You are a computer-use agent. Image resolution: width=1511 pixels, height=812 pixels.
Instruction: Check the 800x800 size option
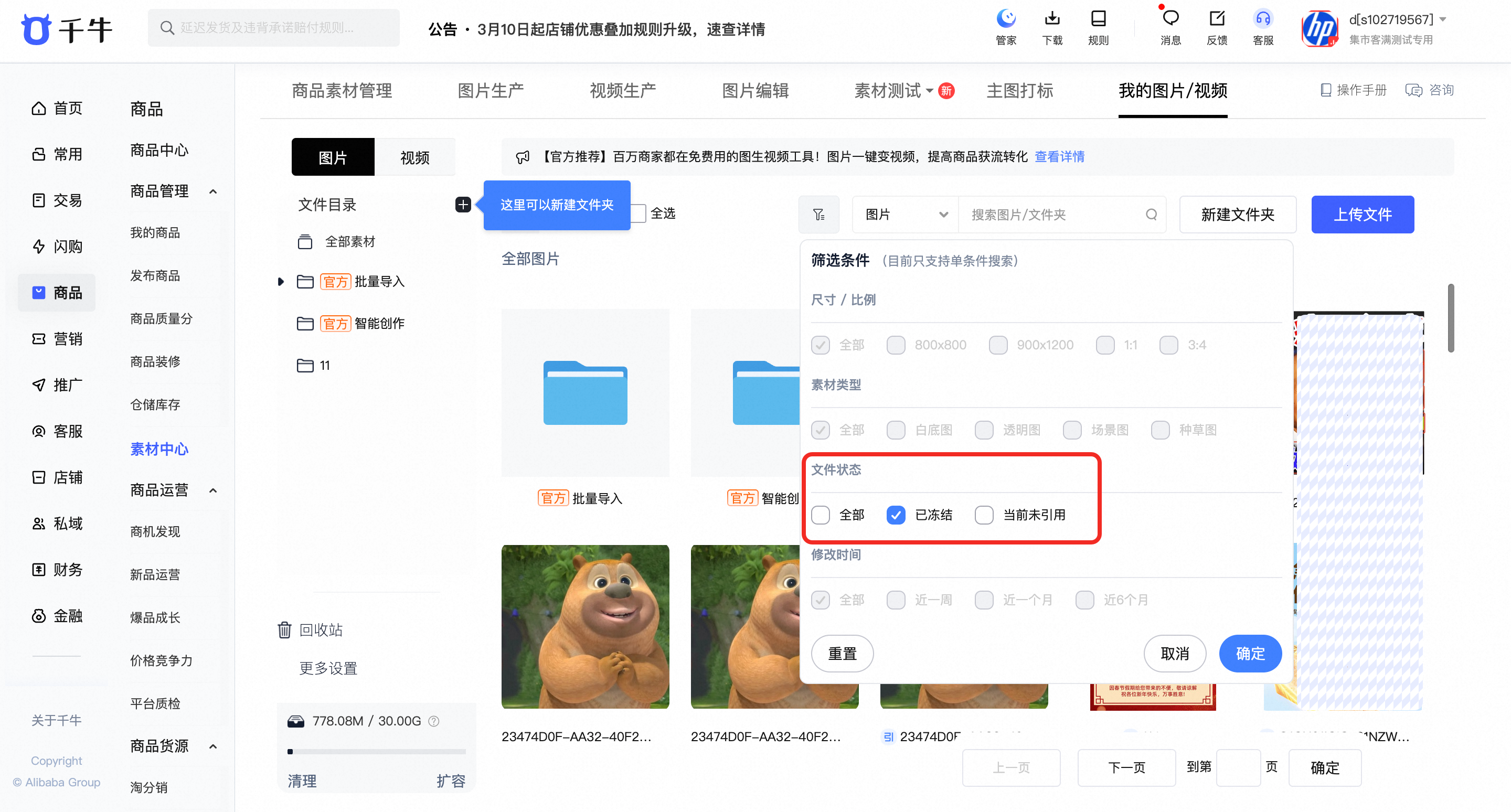[896, 345]
